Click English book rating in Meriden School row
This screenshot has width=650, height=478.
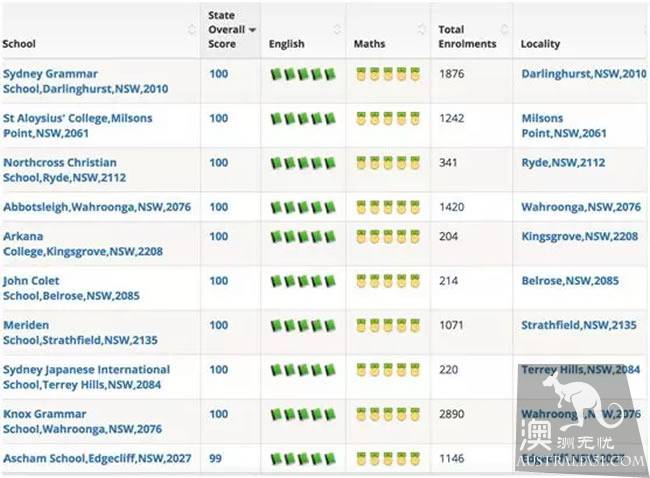pyautogui.click(x=303, y=326)
